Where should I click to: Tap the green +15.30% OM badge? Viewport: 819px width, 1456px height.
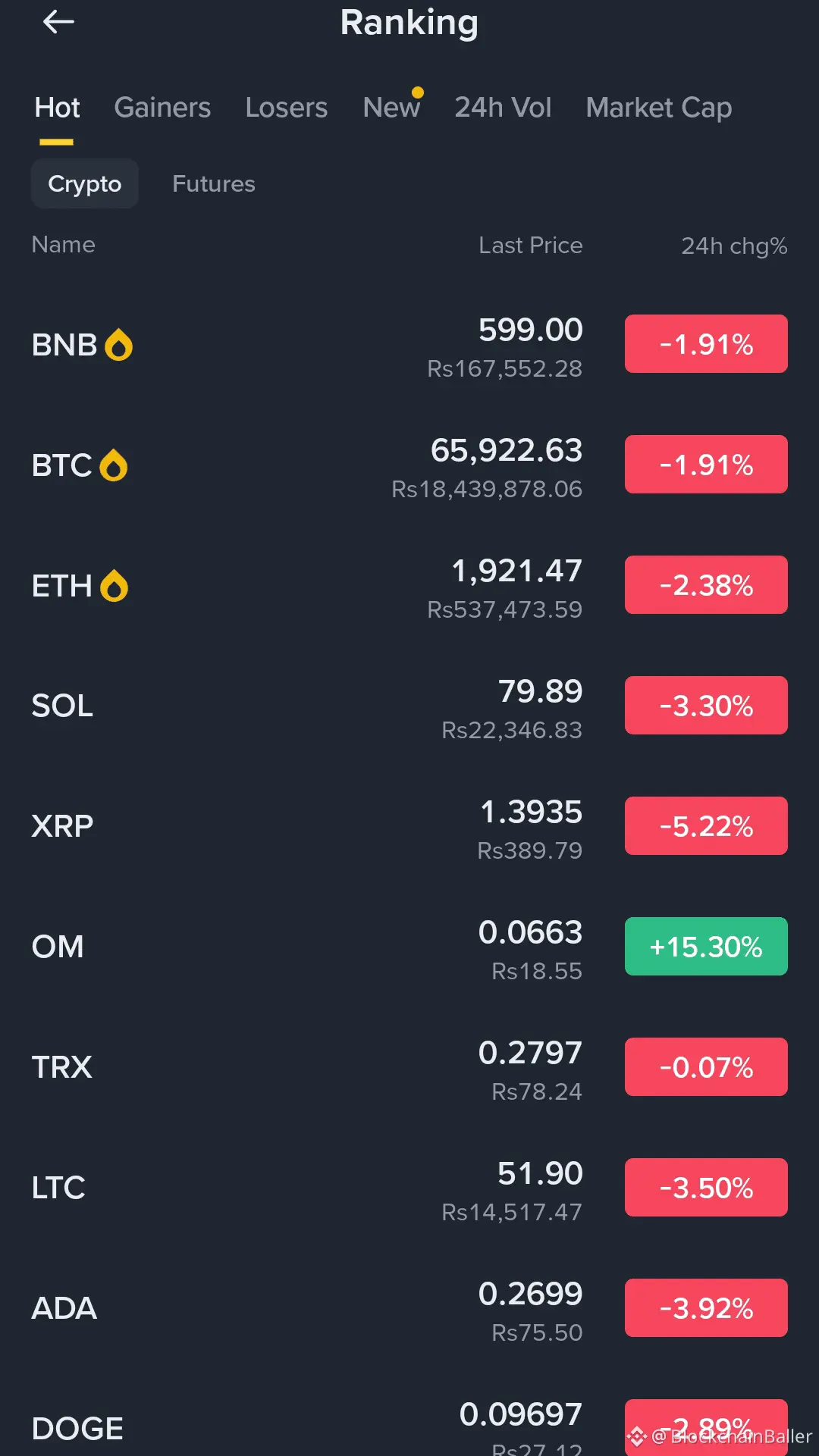point(705,947)
